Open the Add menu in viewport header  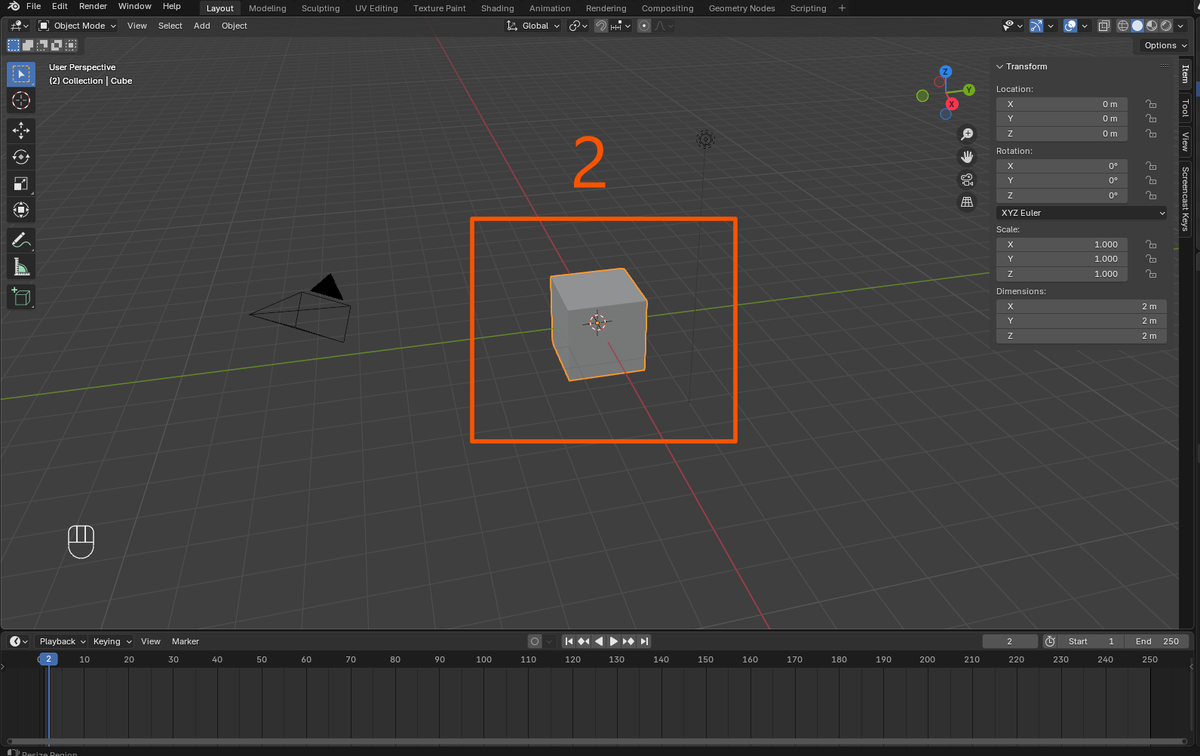[202, 26]
